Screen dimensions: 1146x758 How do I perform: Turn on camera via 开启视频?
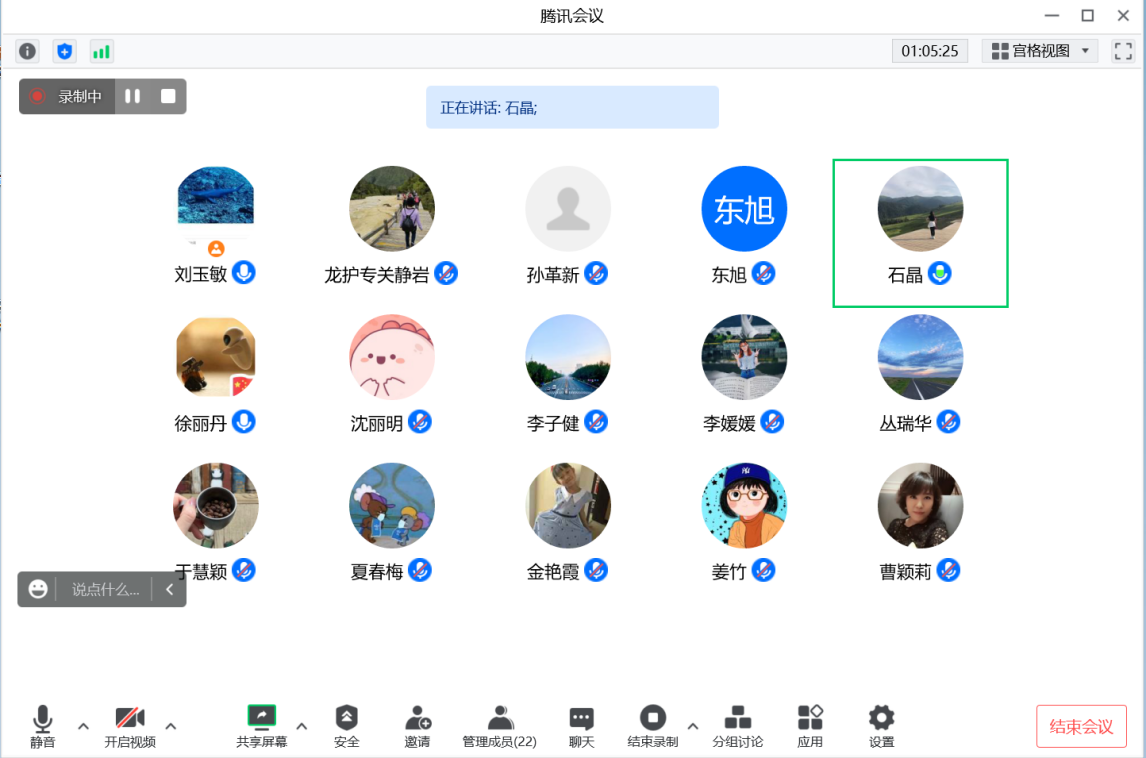130,726
